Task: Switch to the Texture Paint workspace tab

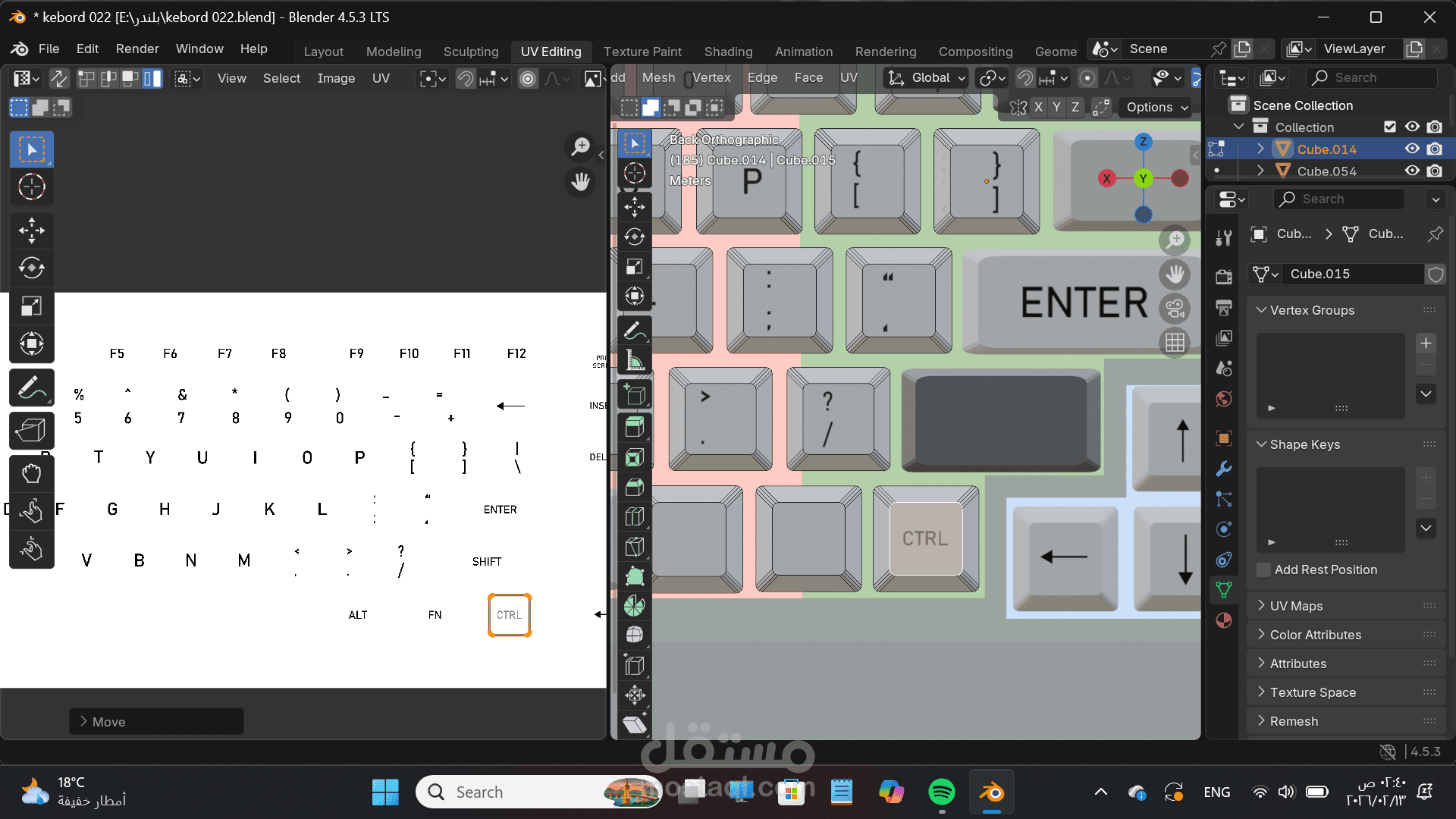Action: (642, 52)
